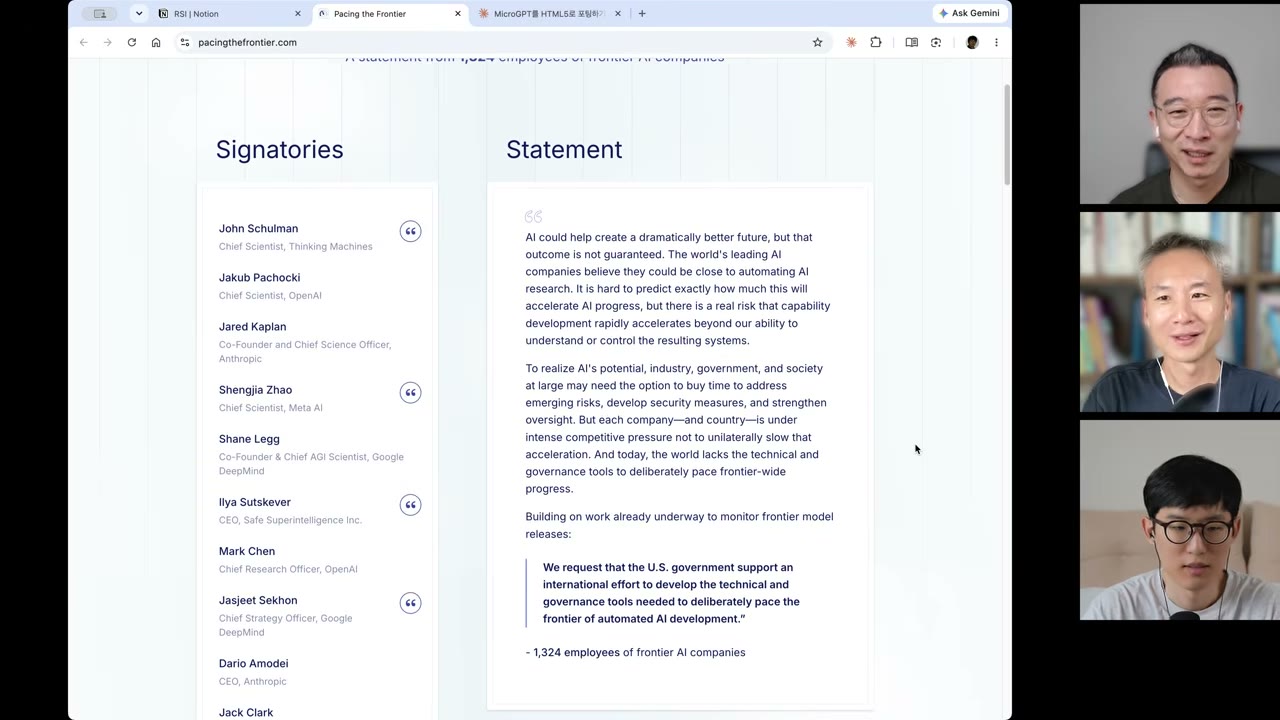Screen dimensions: 1280x720
Task: Click 'CEO, Safe Superintelligence Inc.' subtitle
Action: pyautogui.click(x=290, y=519)
